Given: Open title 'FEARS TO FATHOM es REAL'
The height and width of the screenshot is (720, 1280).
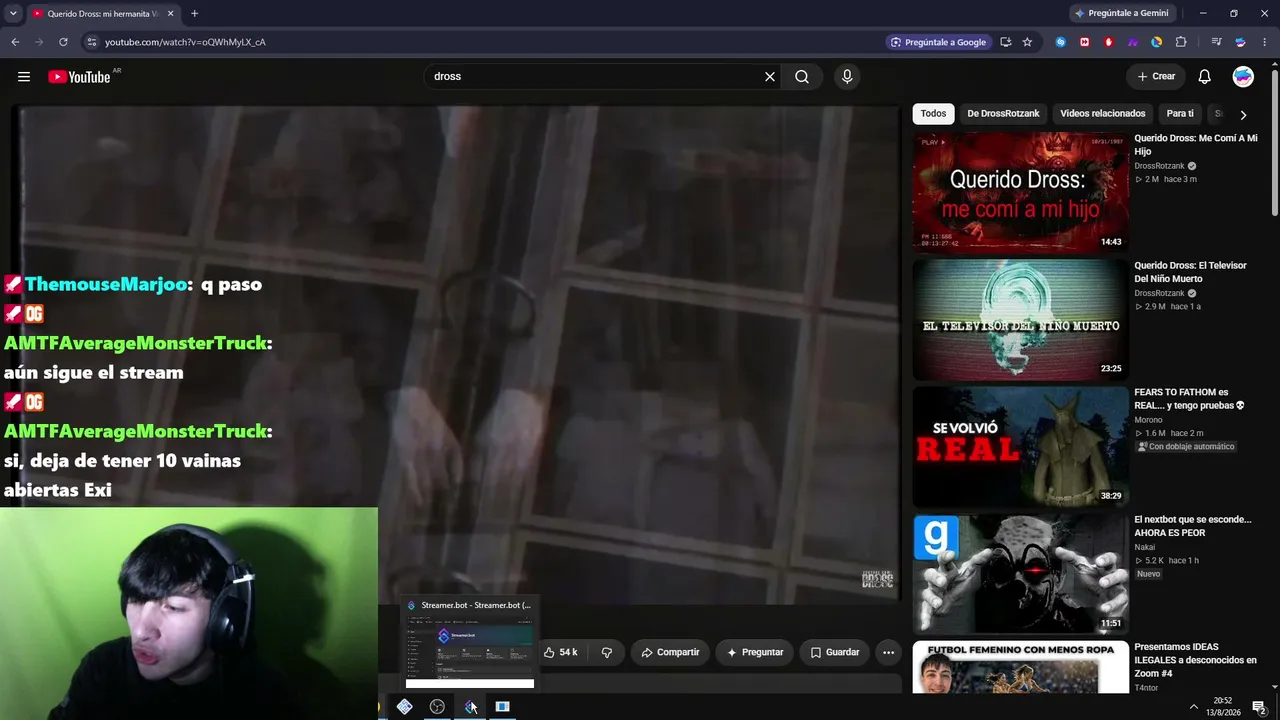Looking at the screenshot, I should point(1189,399).
